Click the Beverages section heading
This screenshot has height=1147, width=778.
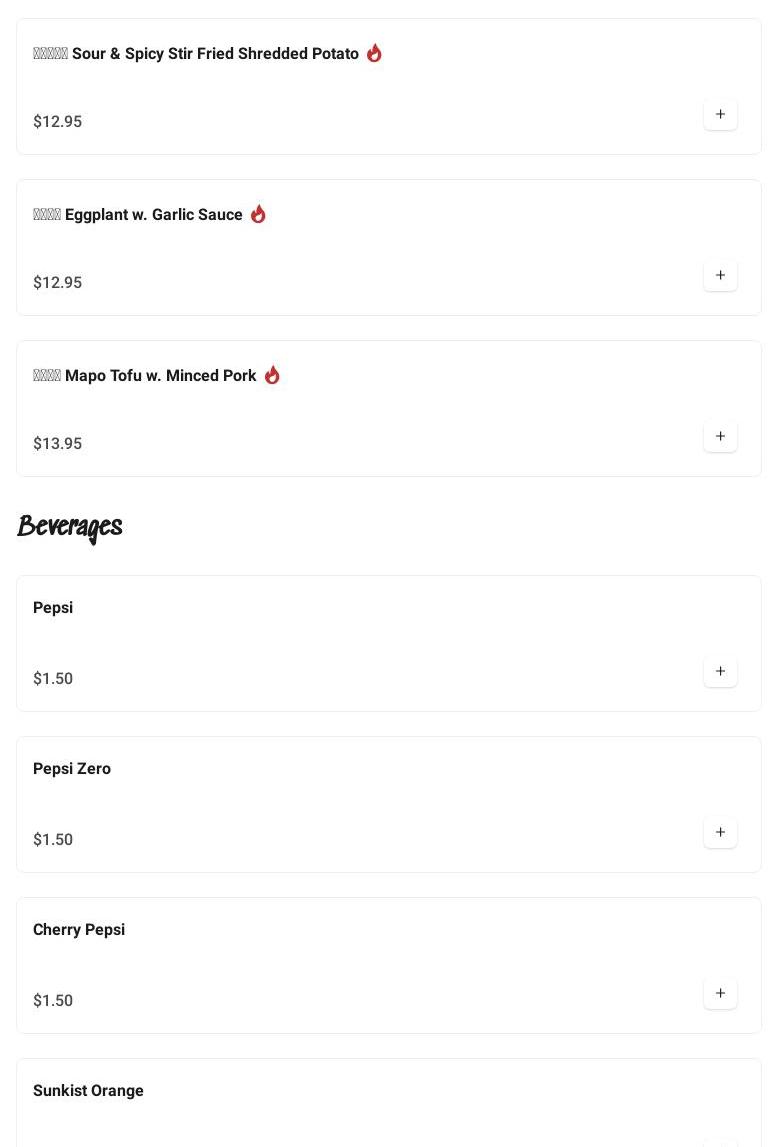70,526
